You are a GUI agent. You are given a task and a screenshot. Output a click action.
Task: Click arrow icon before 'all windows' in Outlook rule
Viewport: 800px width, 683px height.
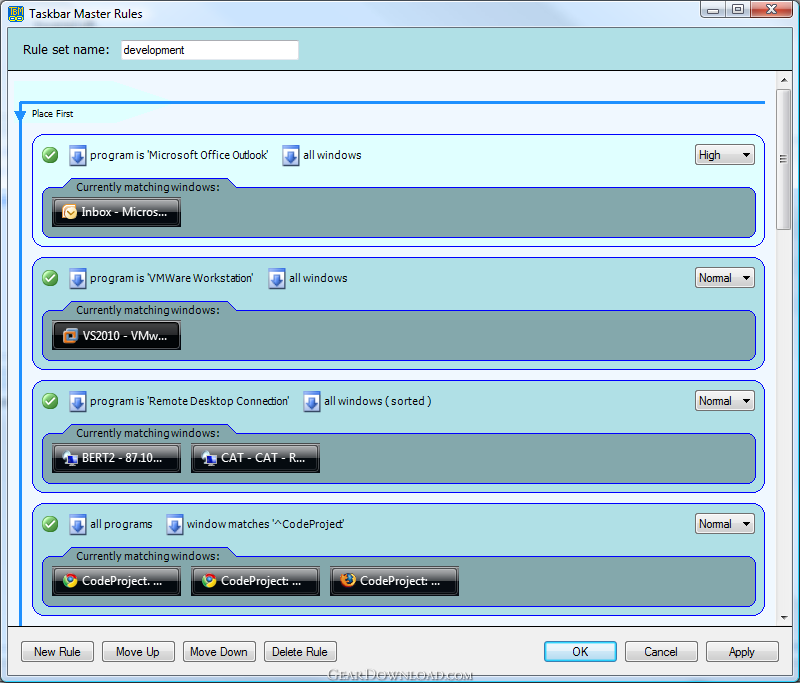click(291, 156)
